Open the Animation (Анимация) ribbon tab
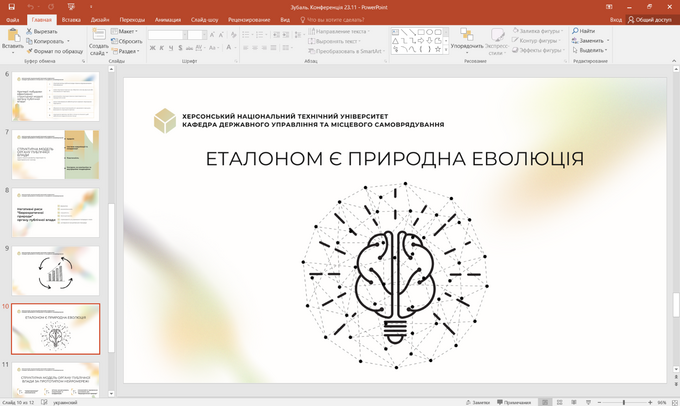This screenshot has height=406, width=680. point(169,19)
